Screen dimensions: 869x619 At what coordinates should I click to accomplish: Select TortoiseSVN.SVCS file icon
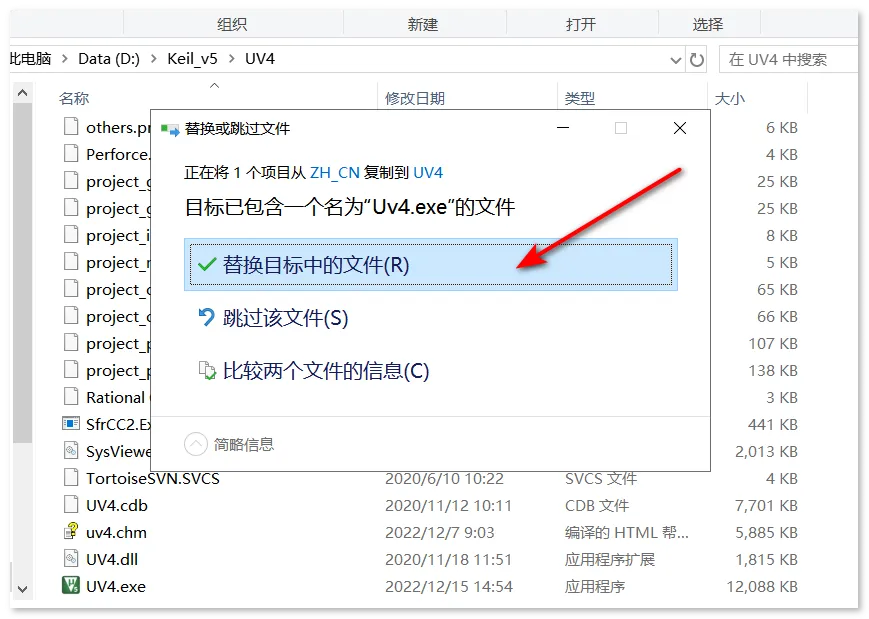[x=71, y=478]
